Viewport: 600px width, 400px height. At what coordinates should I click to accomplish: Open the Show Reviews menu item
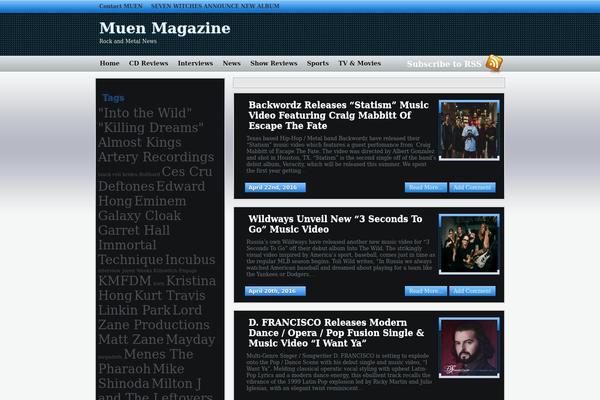point(274,63)
